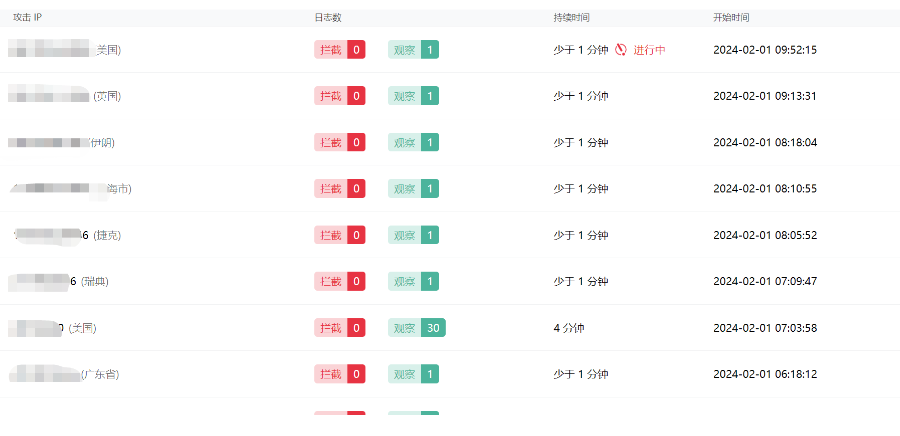This screenshot has height=436, width=900.
Task: Click 拦截 badge in the 08:18:04 row
Action: pyautogui.click(x=339, y=142)
